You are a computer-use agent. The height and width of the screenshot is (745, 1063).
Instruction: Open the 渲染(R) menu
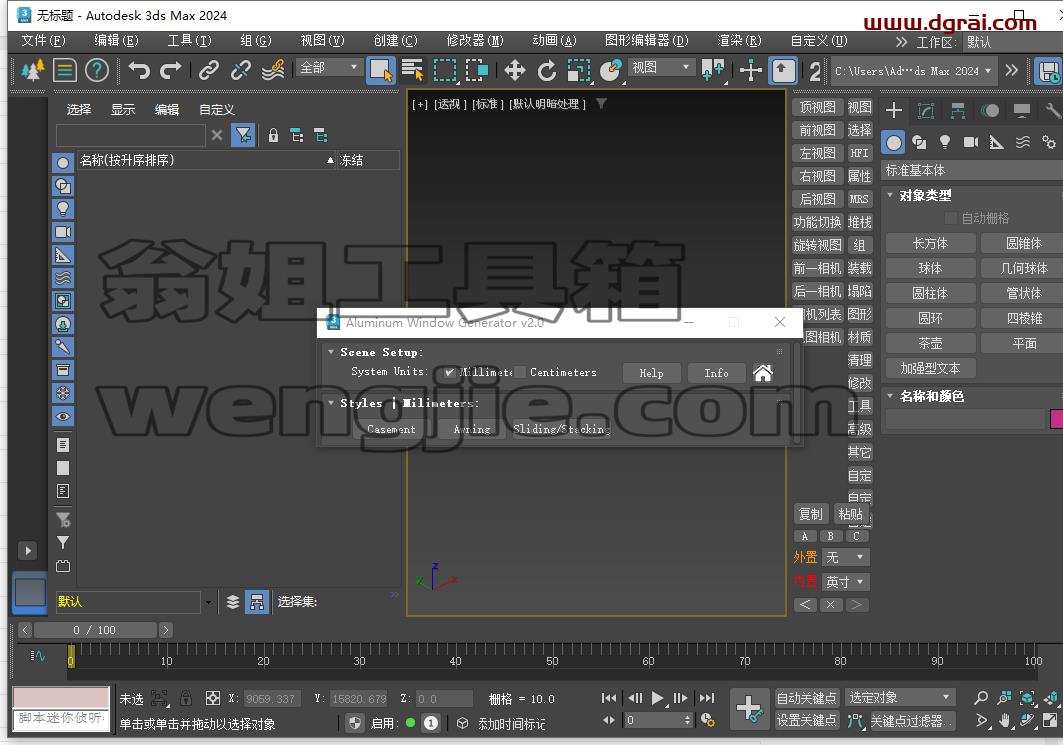click(x=739, y=41)
